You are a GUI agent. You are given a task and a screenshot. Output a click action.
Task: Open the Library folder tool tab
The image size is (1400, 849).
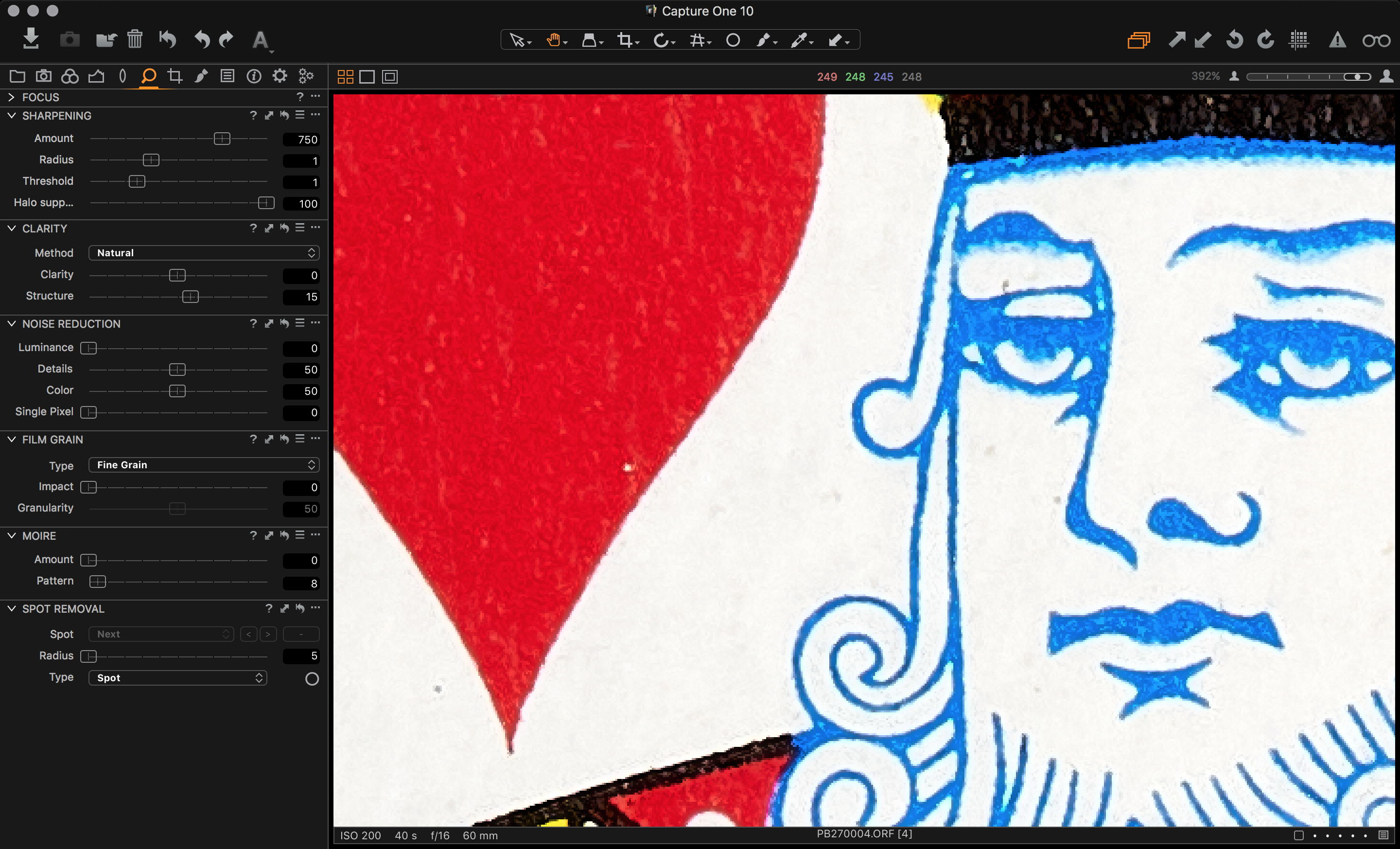click(17, 76)
